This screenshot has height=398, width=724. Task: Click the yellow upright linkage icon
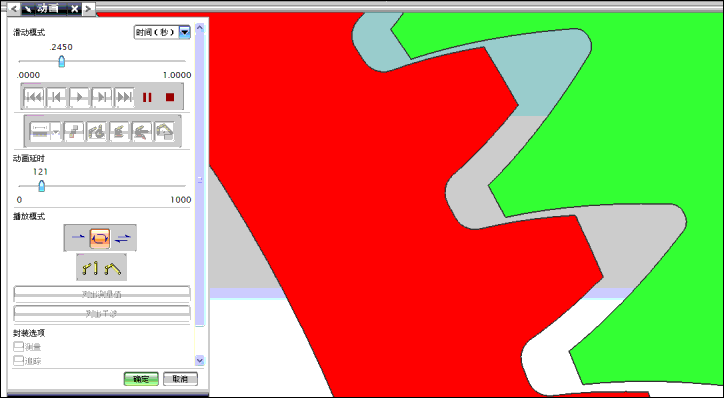(90, 268)
